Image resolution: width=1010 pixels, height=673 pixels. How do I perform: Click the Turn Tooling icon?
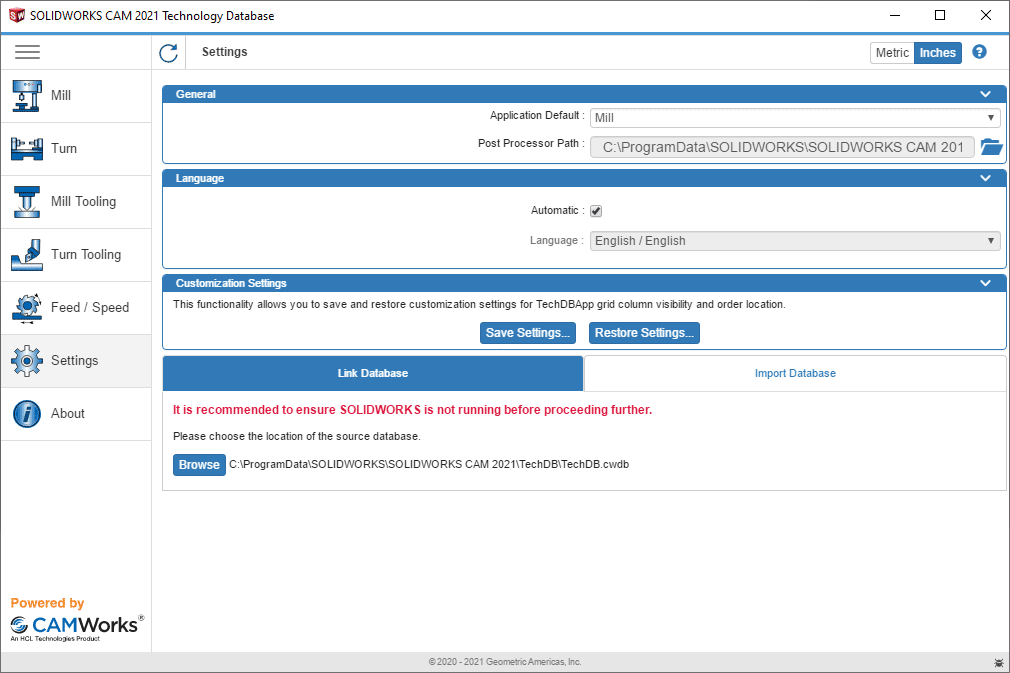[26, 255]
